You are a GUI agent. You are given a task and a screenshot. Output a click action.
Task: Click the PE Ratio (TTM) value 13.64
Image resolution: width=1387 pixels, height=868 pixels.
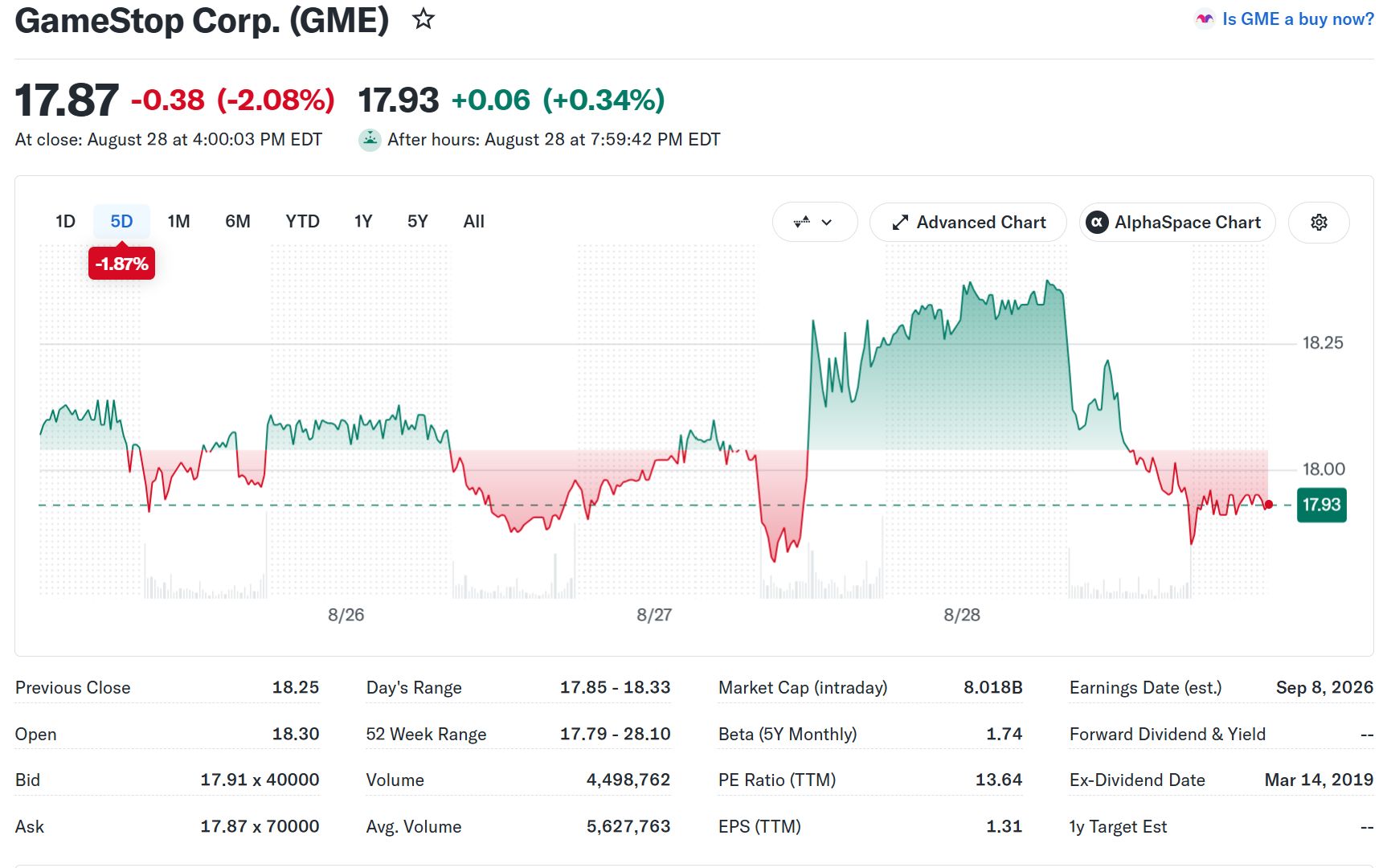coord(998,780)
